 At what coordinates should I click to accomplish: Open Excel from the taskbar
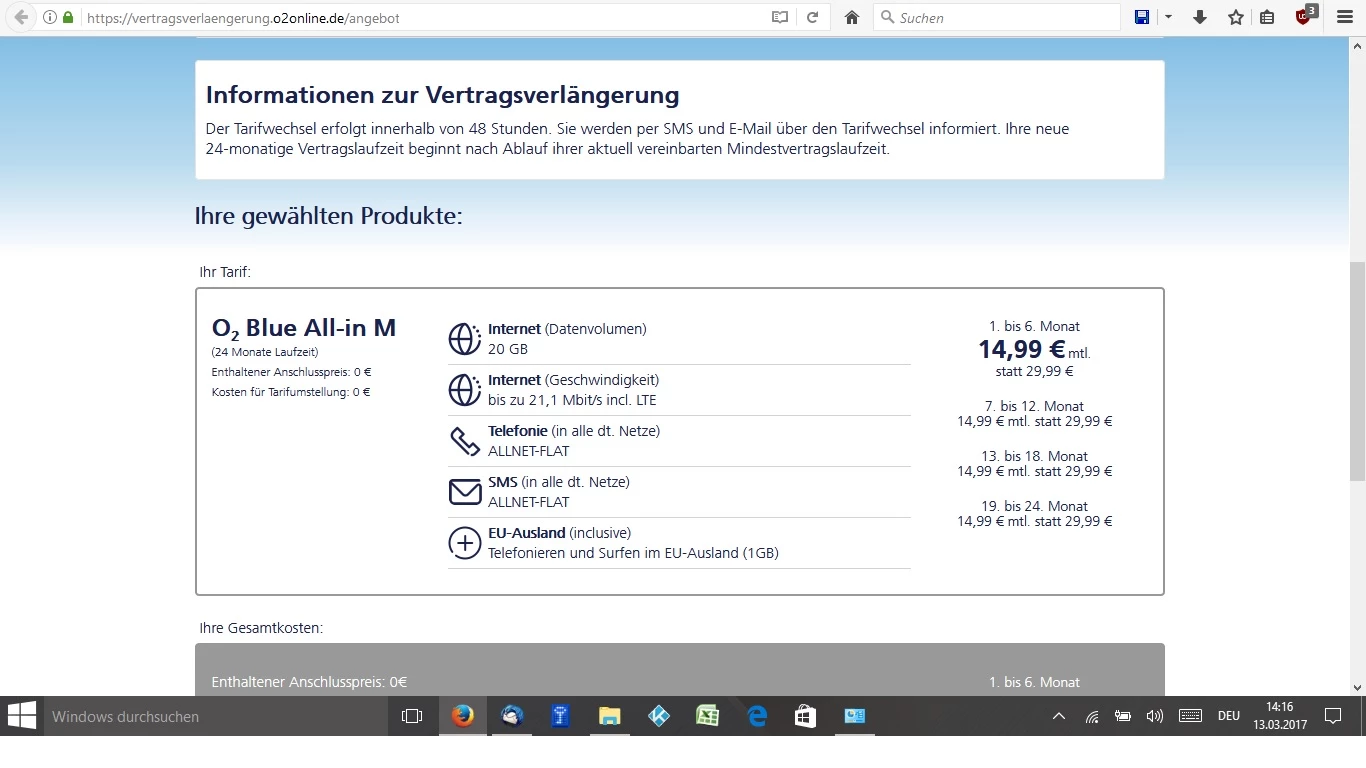(x=707, y=716)
